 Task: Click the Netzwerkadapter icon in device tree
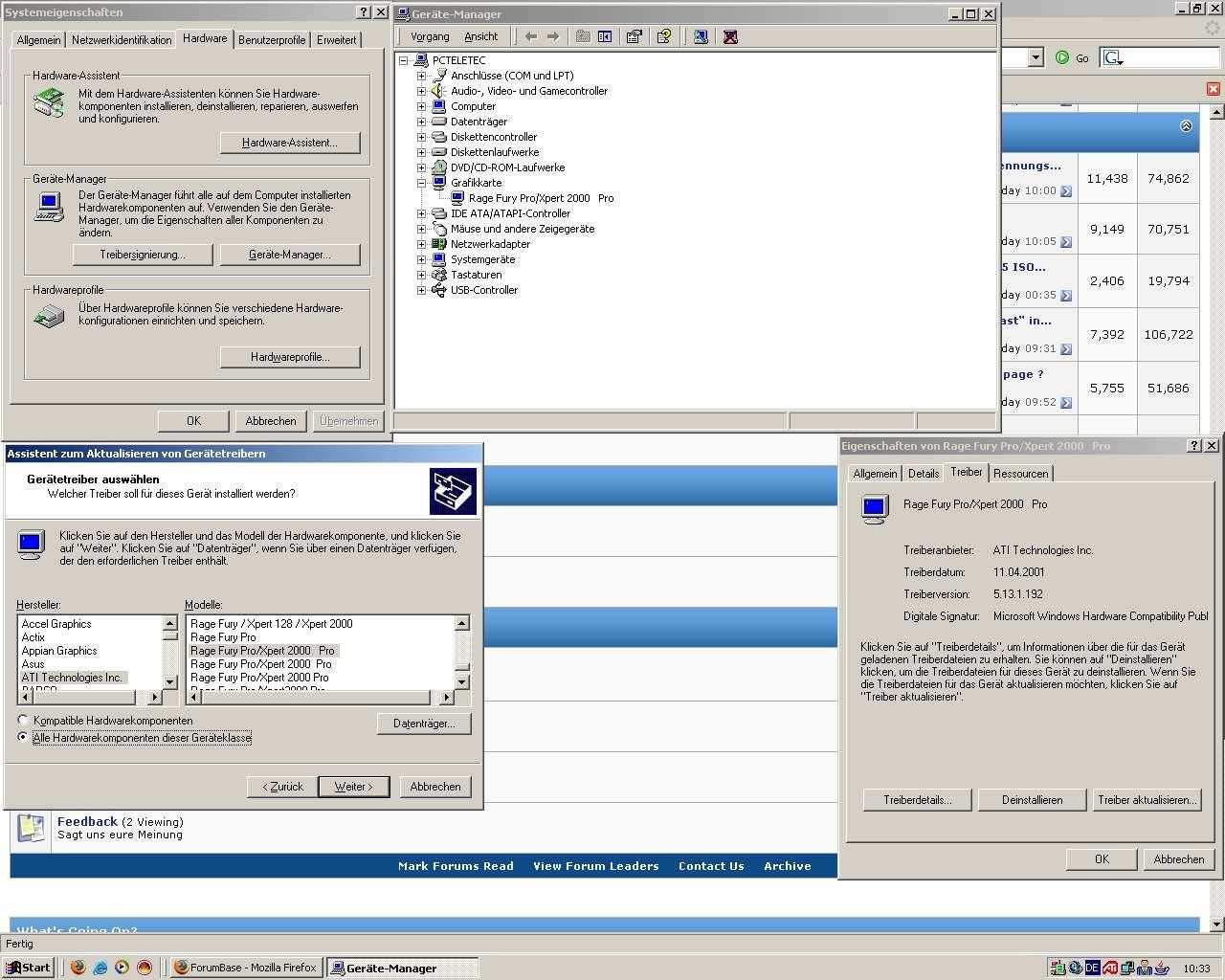point(439,244)
